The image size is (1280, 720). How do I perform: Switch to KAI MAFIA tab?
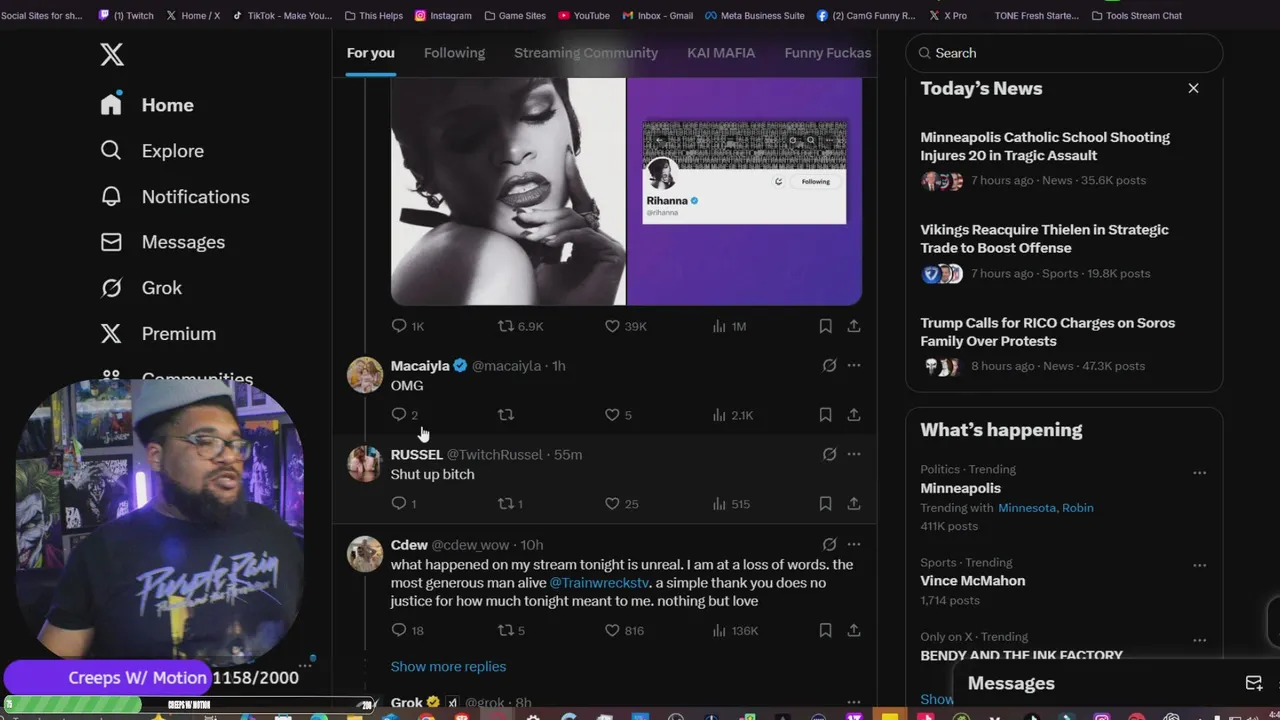tap(721, 53)
